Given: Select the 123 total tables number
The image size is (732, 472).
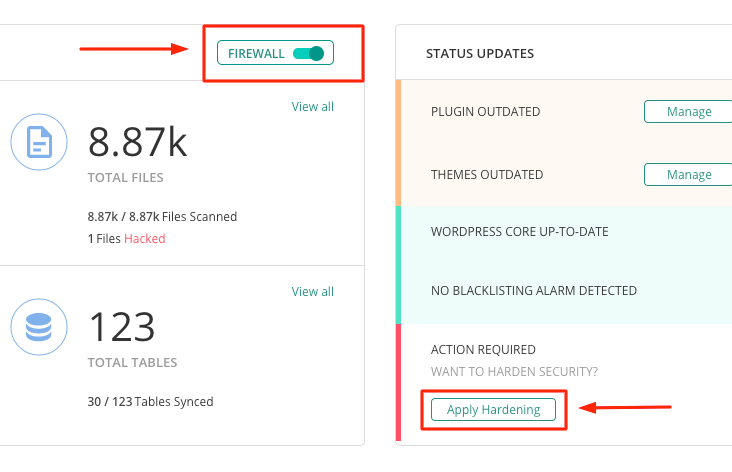Looking at the screenshot, I should [121, 327].
